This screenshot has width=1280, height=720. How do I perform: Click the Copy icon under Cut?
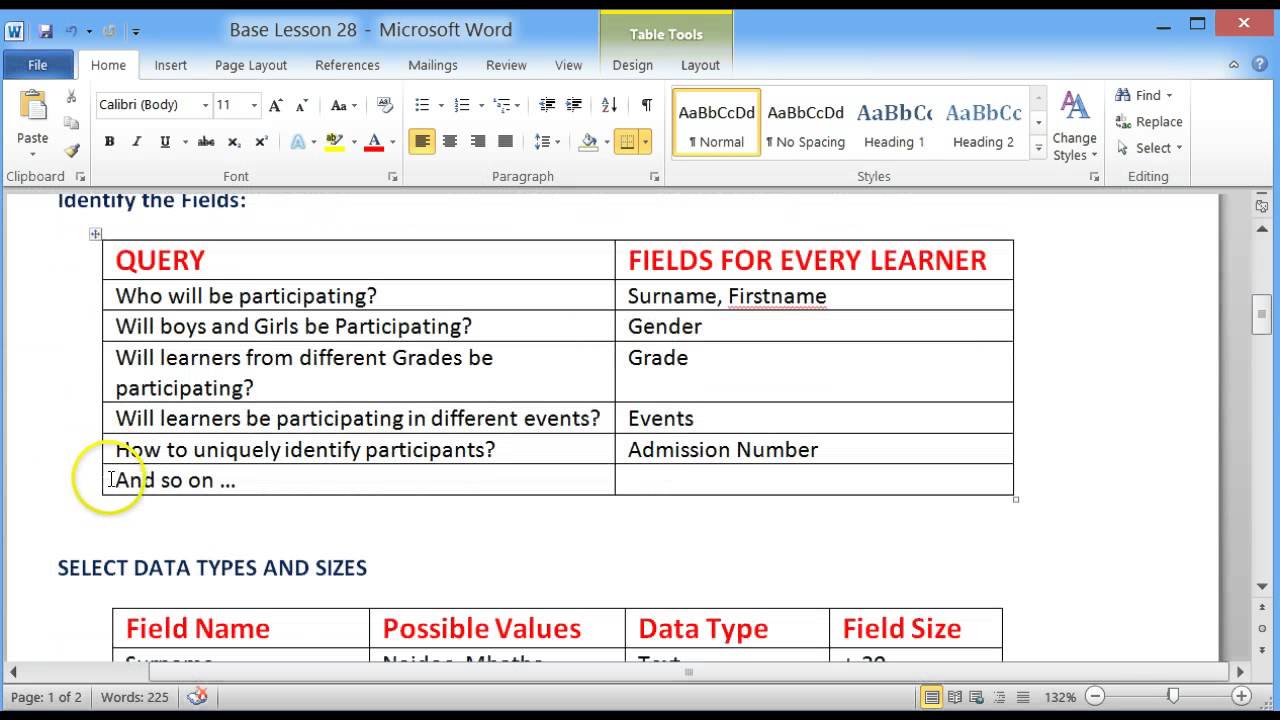[x=71, y=123]
